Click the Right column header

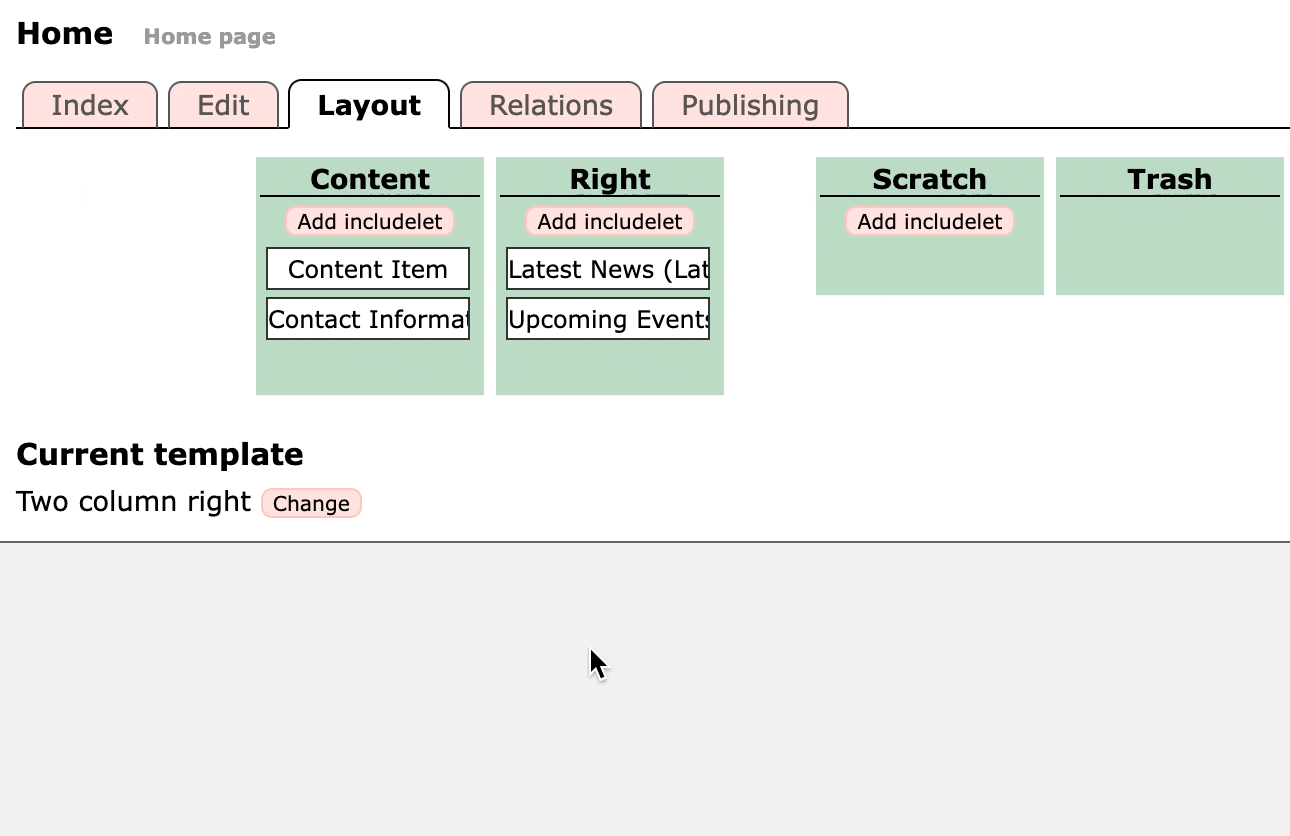[x=609, y=178]
